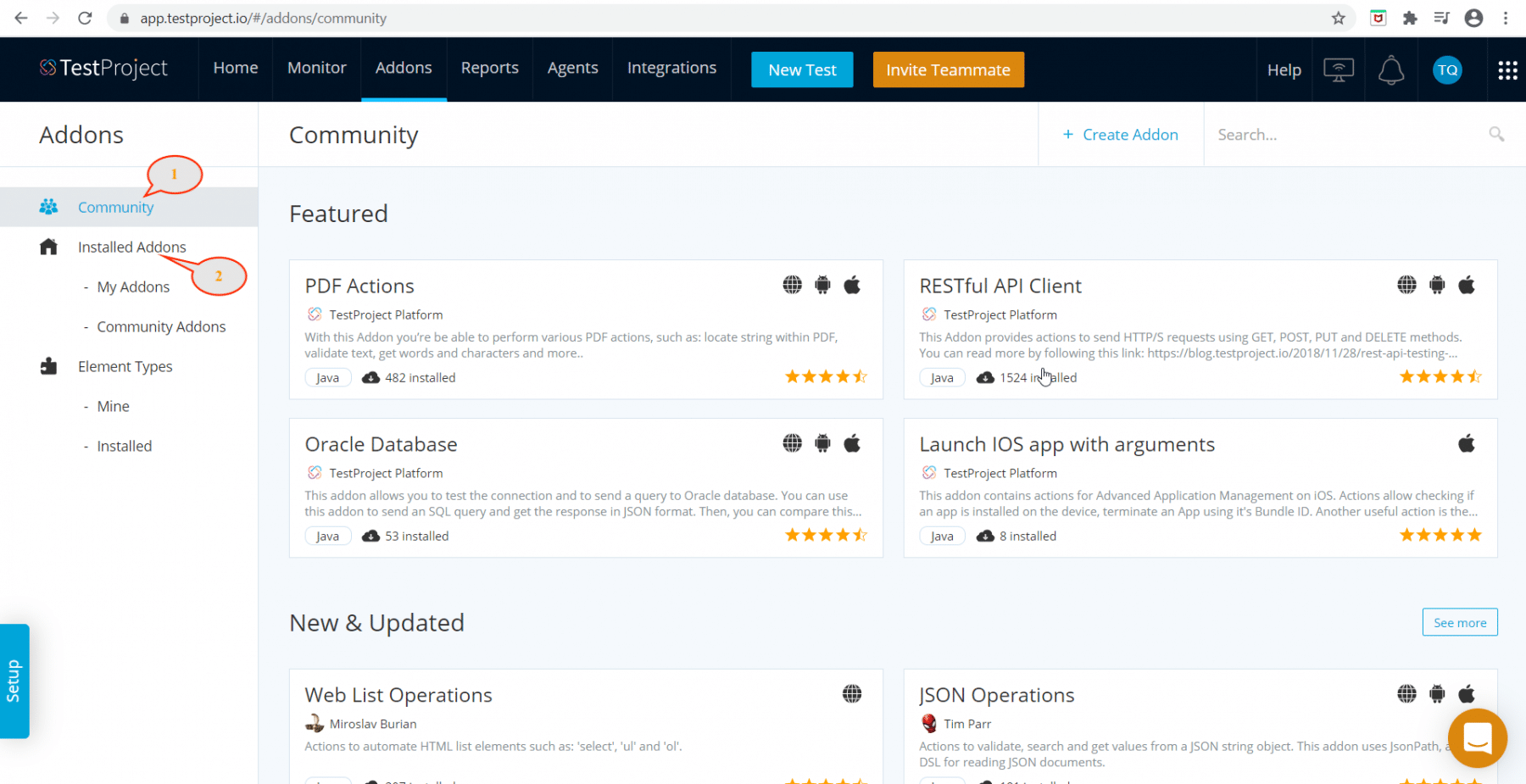Click the agent monitor screen icon
Screen dimensions: 1526x784
(x=1339, y=70)
